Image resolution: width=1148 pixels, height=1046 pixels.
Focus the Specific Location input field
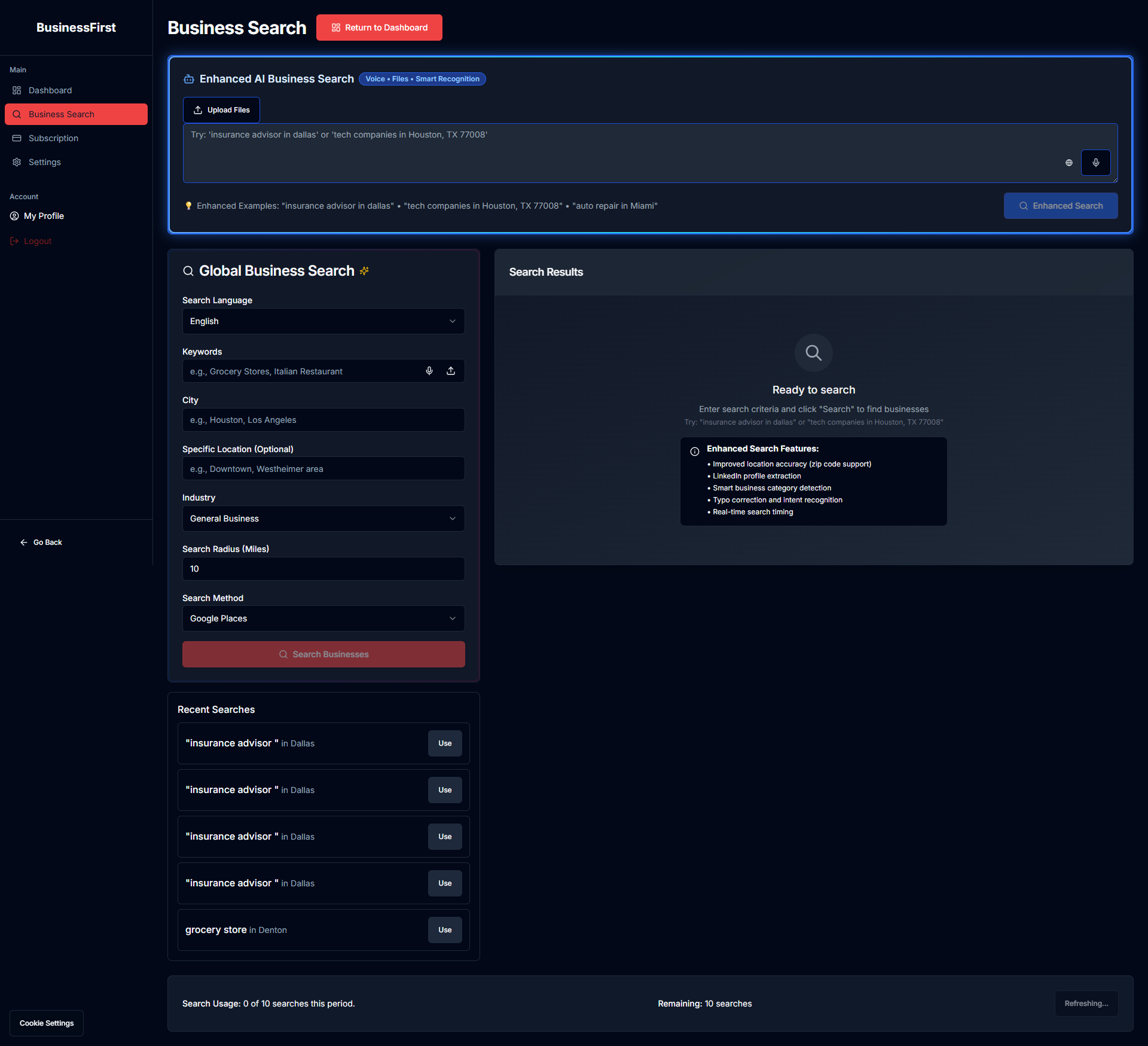[x=323, y=468]
